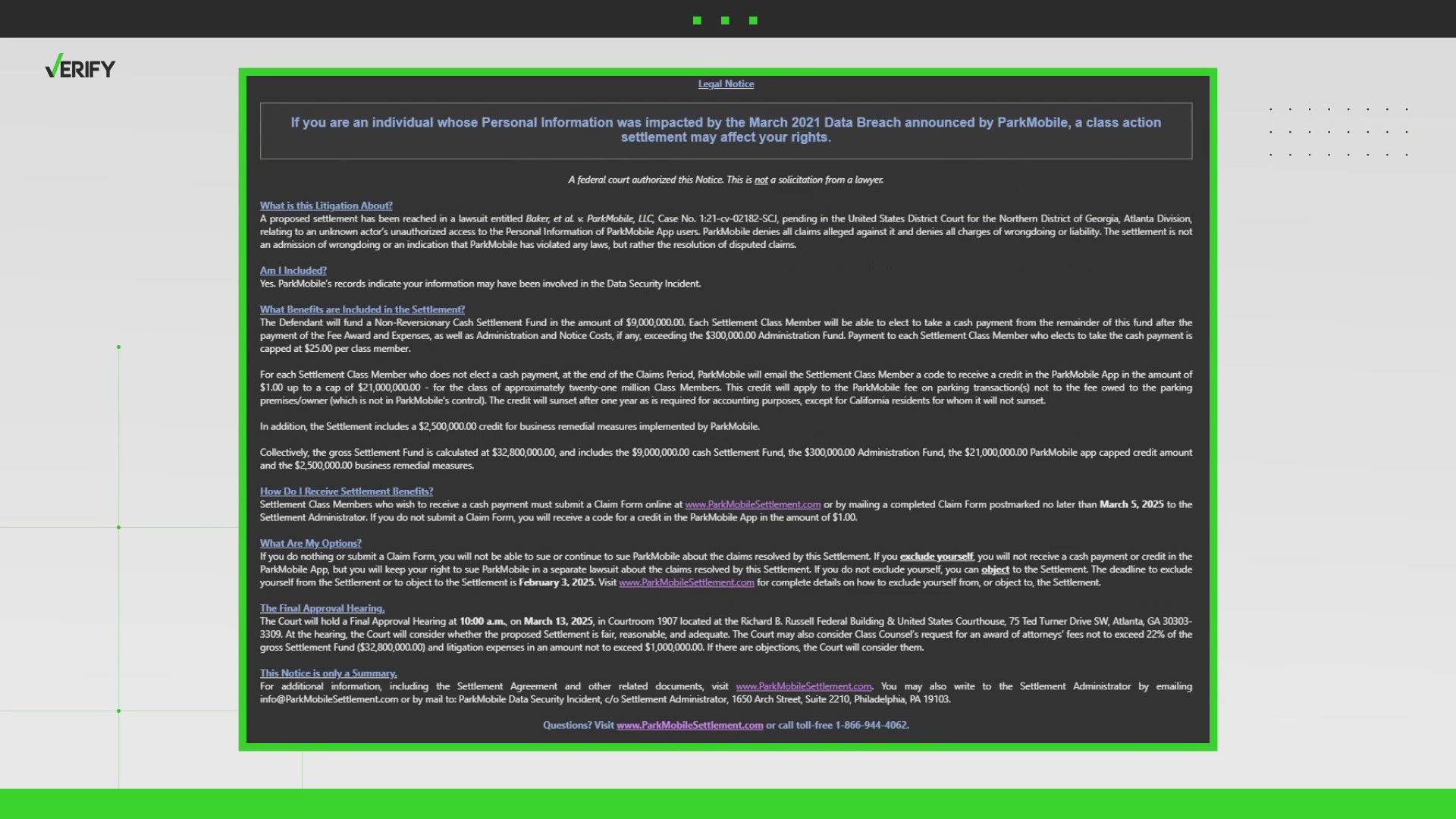Click the bold 'March 13, 2025' hearing date
The width and height of the screenshot is (1456, 819).
pyautogui.click(x=558, y=621)
